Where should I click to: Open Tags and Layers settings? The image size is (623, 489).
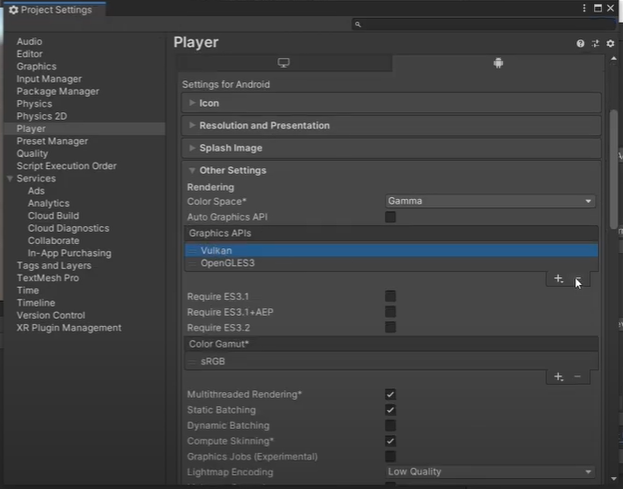click(x=54, y=266)
